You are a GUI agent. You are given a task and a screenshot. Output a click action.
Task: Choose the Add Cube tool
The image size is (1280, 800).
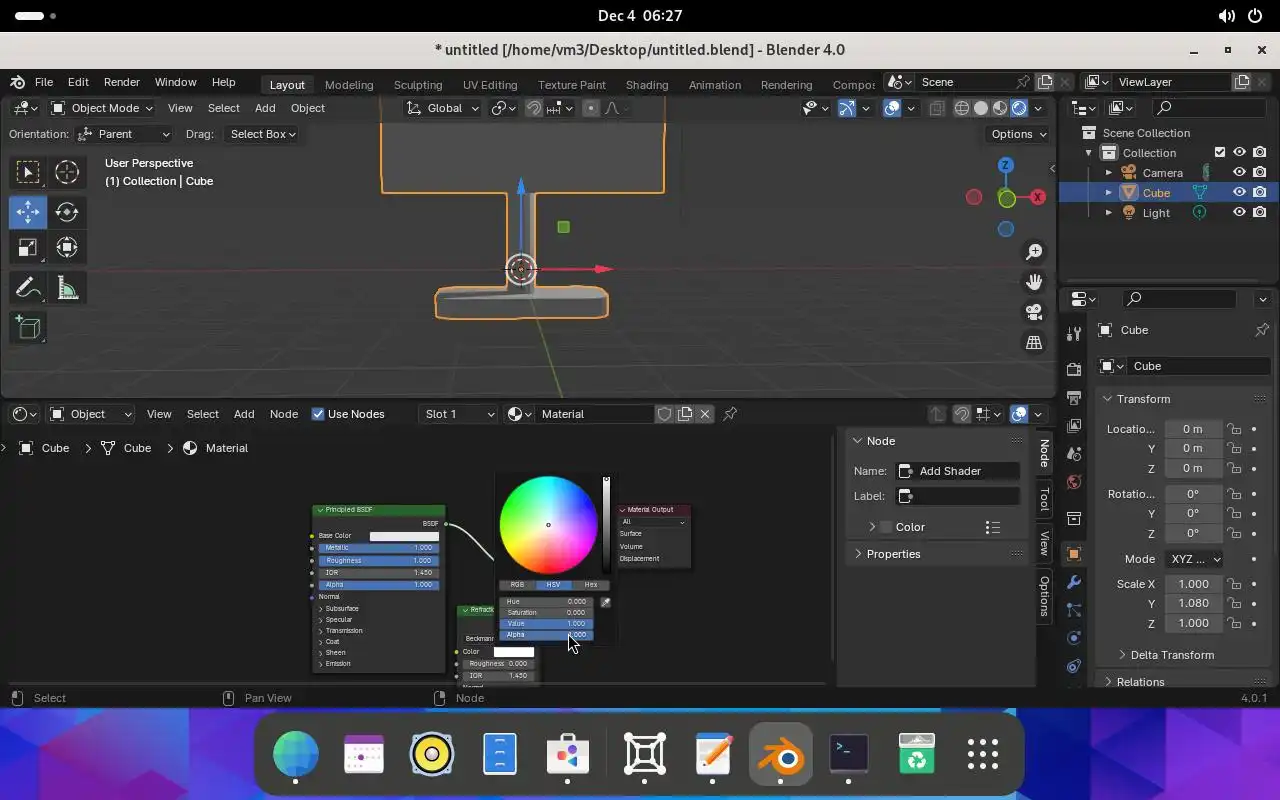coord(28,328)
